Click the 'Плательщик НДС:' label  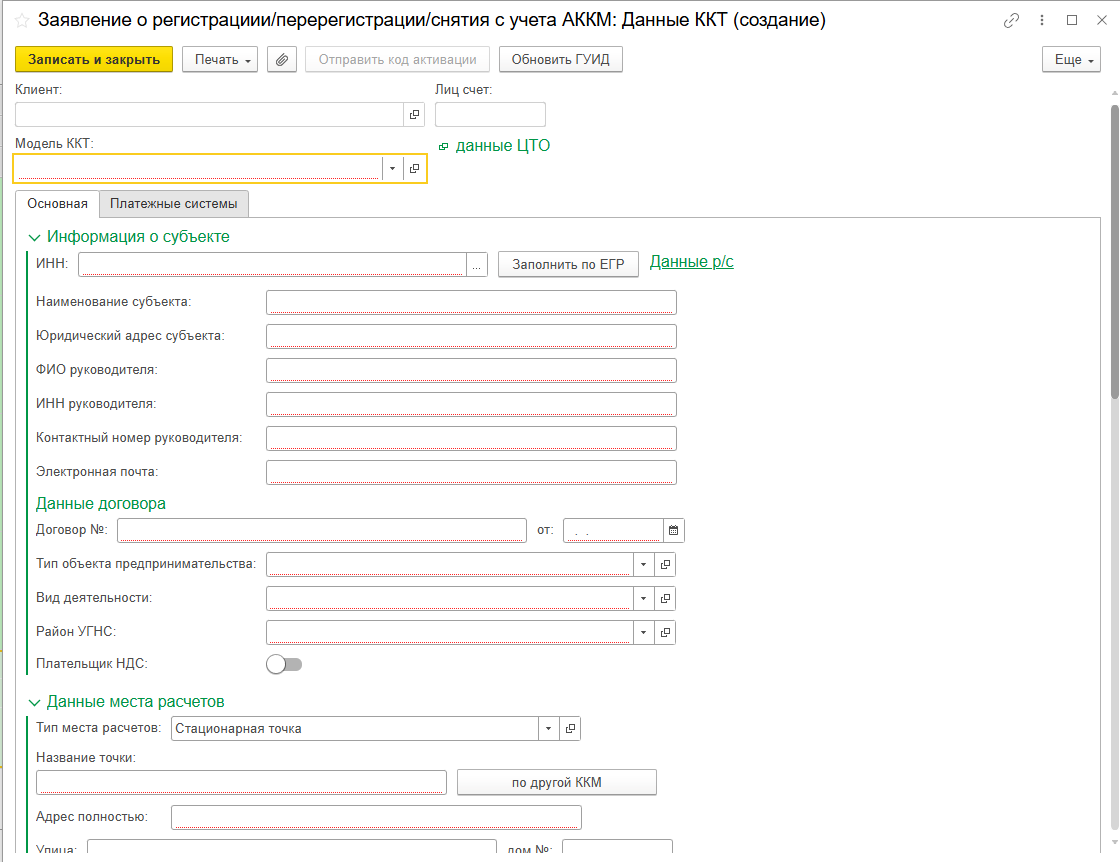pos(91,663)
